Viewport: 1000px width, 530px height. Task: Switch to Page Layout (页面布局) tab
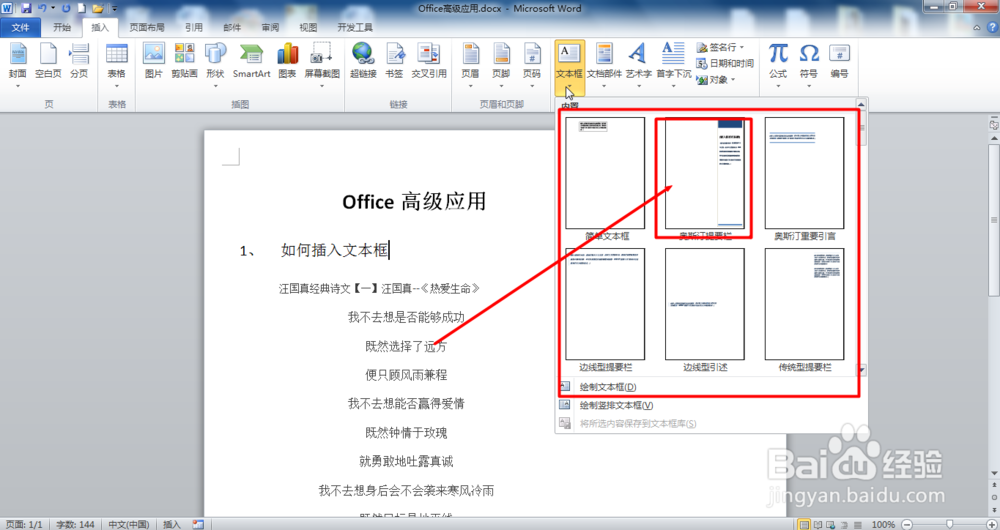pyautogui.click(x=147, y=27)
